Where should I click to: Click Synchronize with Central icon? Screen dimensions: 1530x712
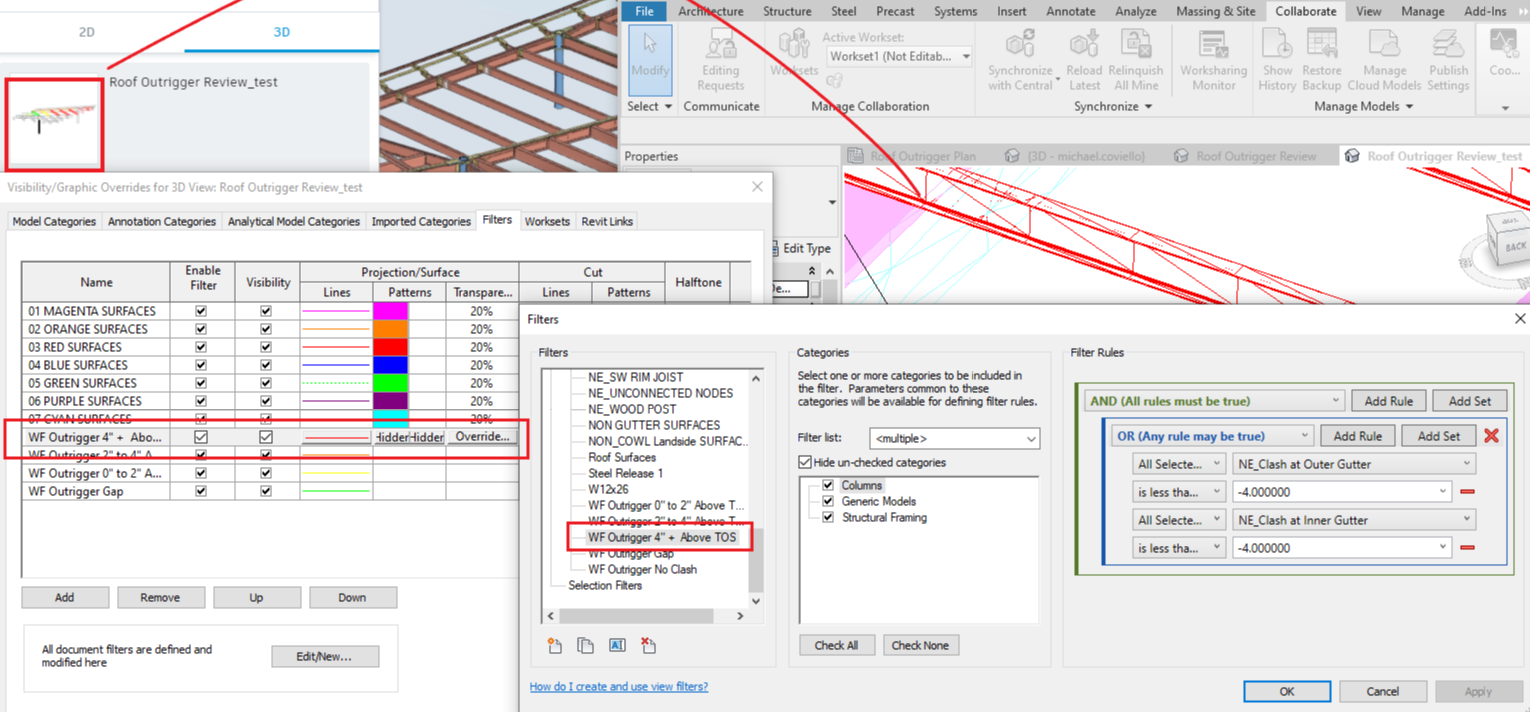(1020, 46)
